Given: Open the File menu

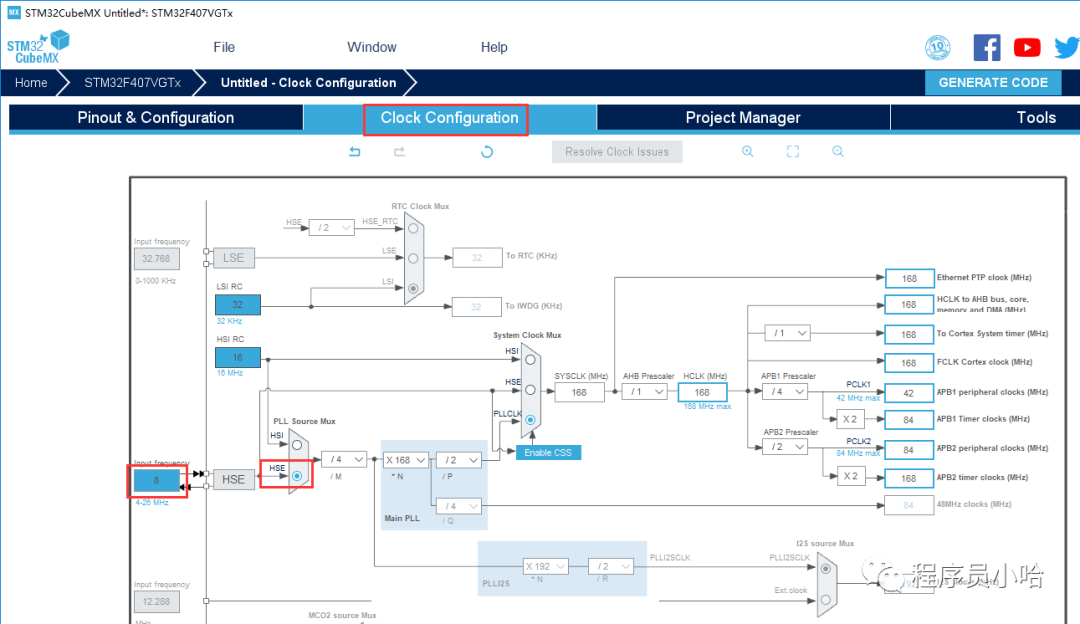Looking at the screenshot, I should [x=224, y=47].
